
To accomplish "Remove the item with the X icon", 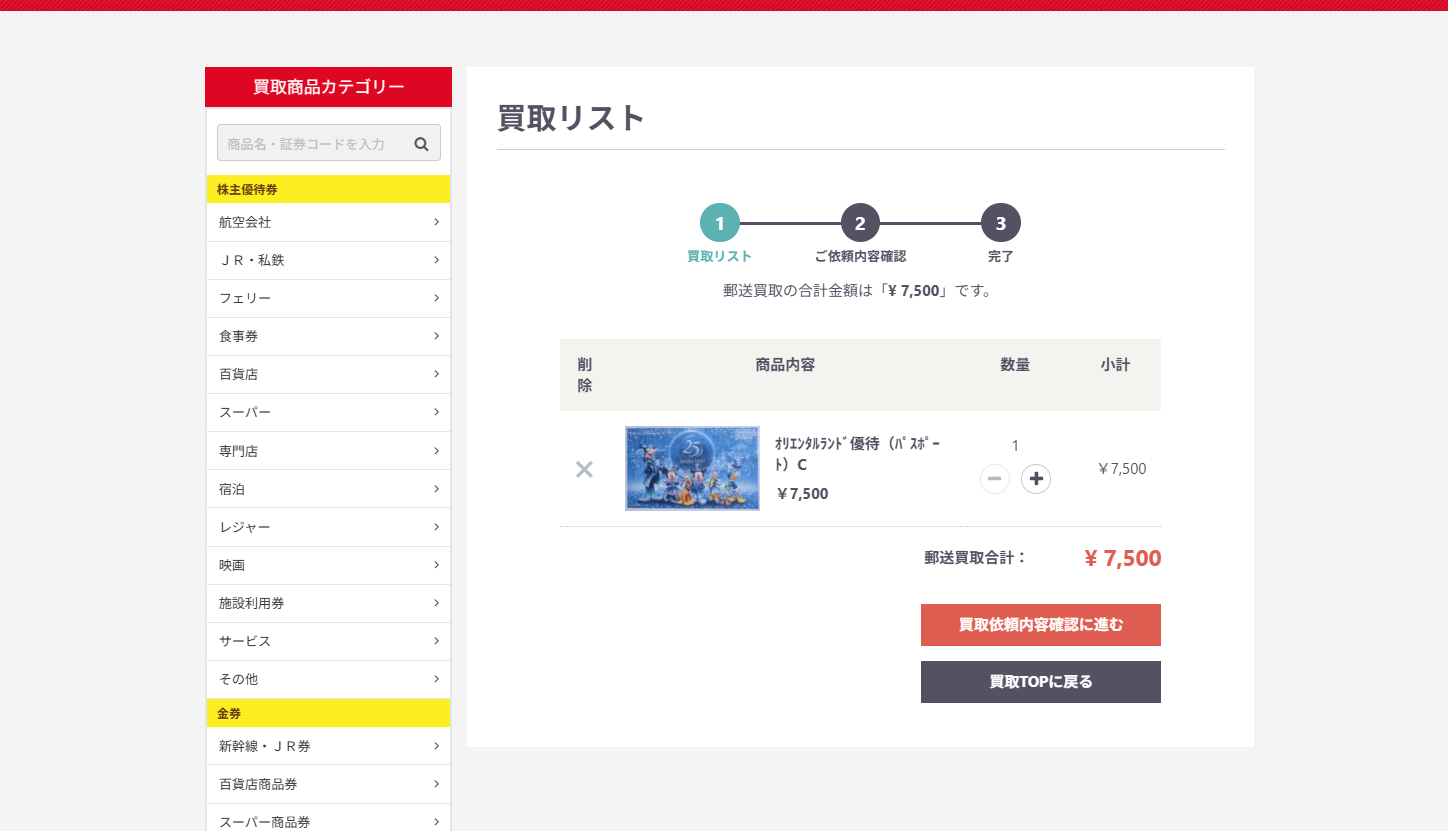I will tap(584, 469).
